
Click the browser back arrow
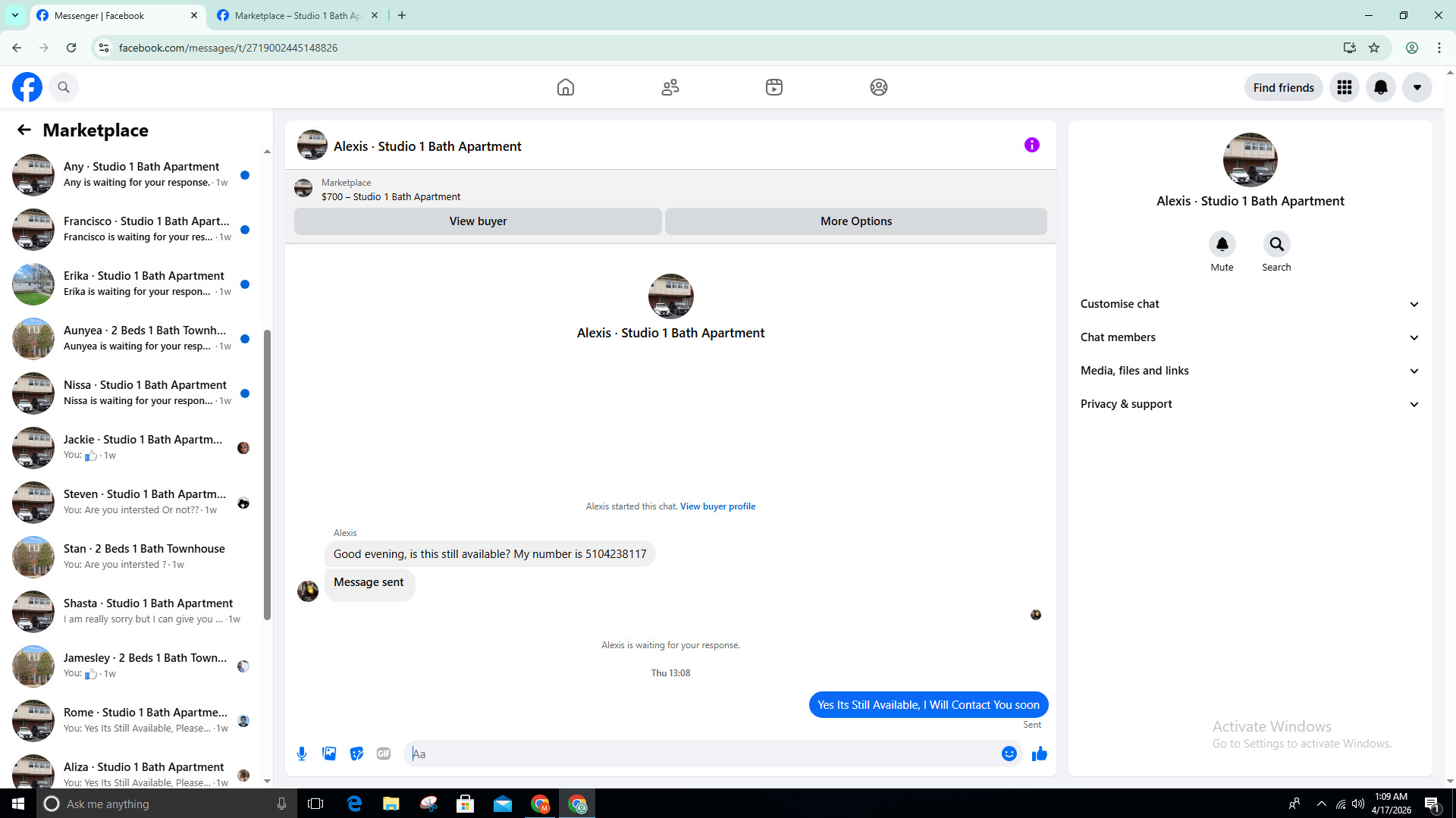click(17, 48)
